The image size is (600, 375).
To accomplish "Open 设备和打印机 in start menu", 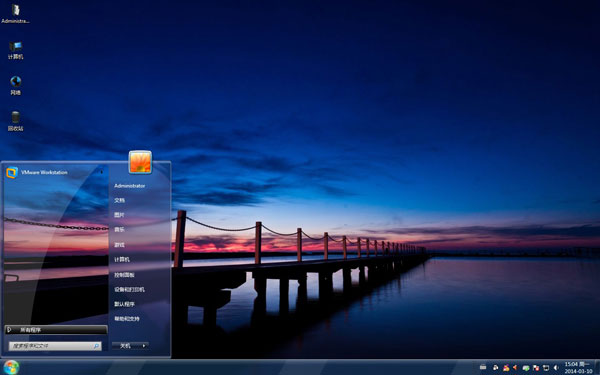I will click(x=129, y=289).
